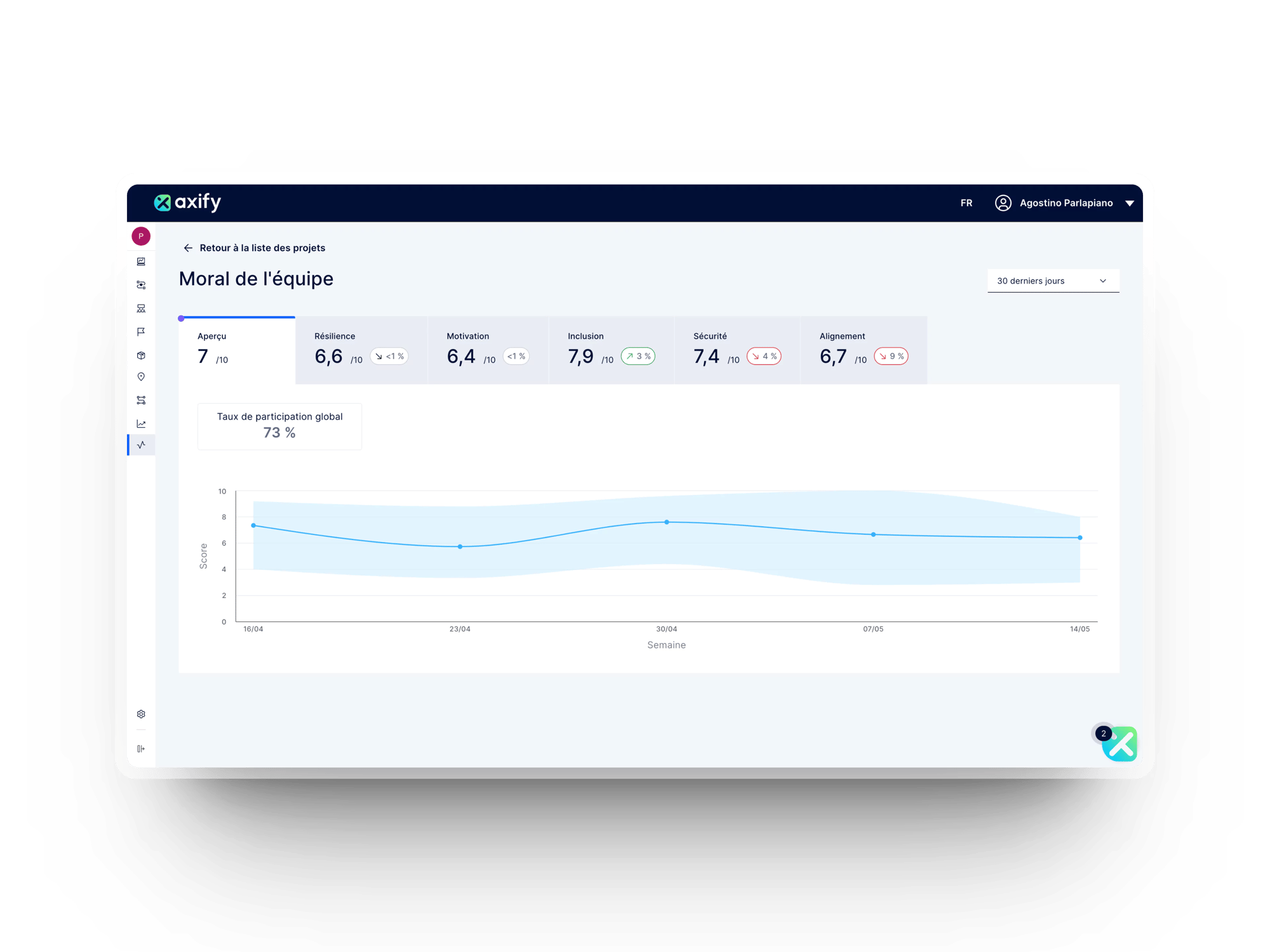
Task: Click the Taux de participation global card
Action: (x=279, y=426)
